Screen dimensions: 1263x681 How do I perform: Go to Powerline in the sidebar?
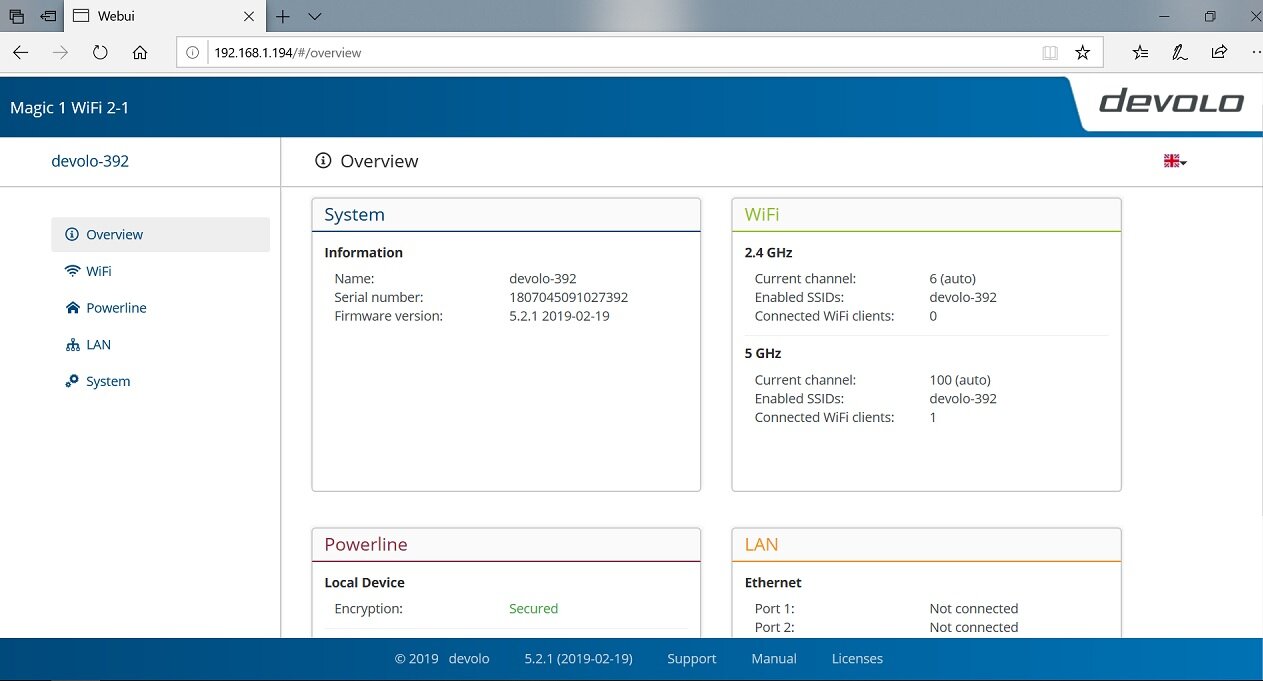coord(160,308)
